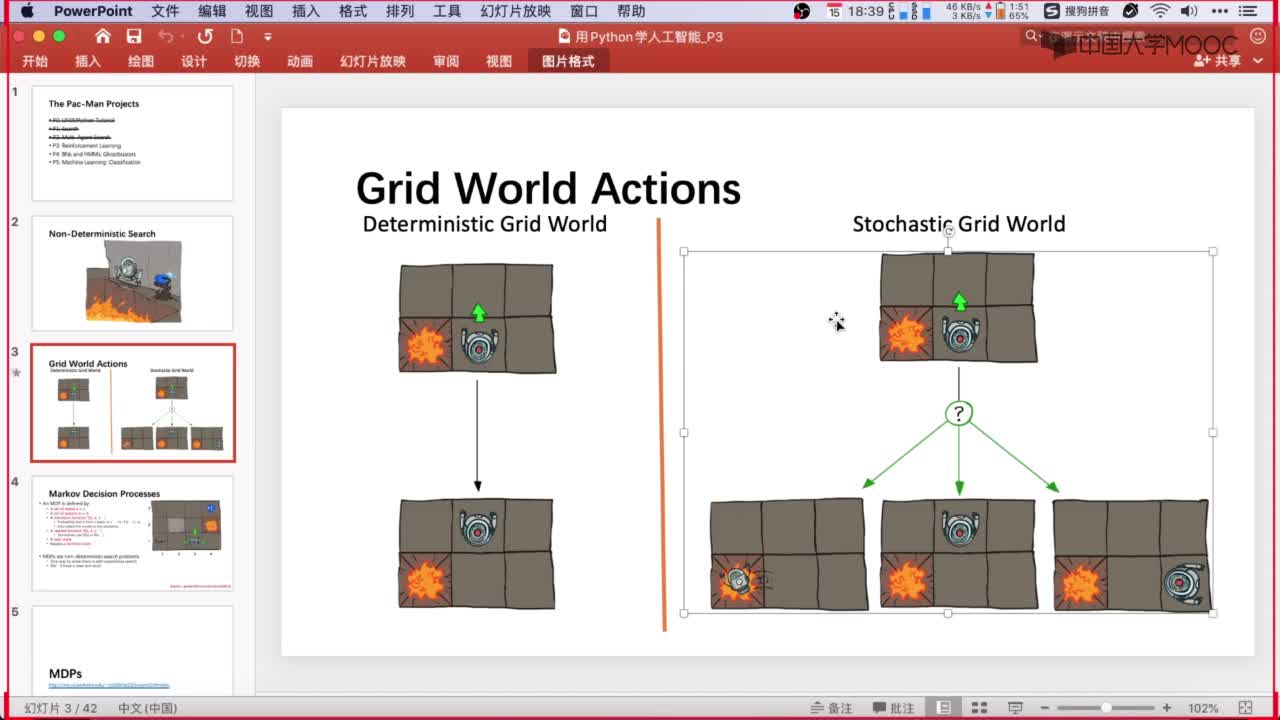Image resolution: width=1280 pixels, height=720 pixels.
Task: Click the animation star marker beside slide 3
Action: (15, 372)
